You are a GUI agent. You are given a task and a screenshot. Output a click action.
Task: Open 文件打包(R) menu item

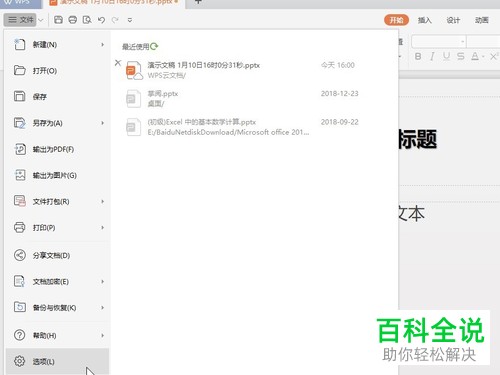point(58,201)
